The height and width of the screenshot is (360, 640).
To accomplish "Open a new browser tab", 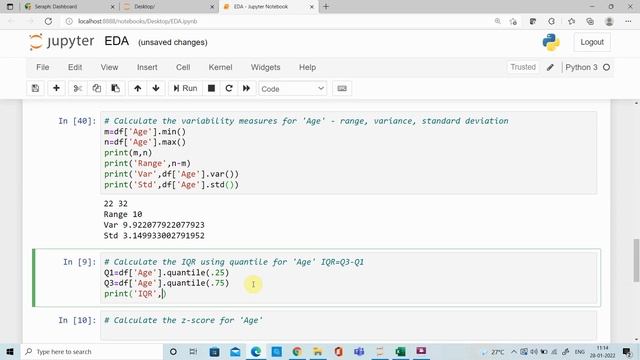I will 326,7.
